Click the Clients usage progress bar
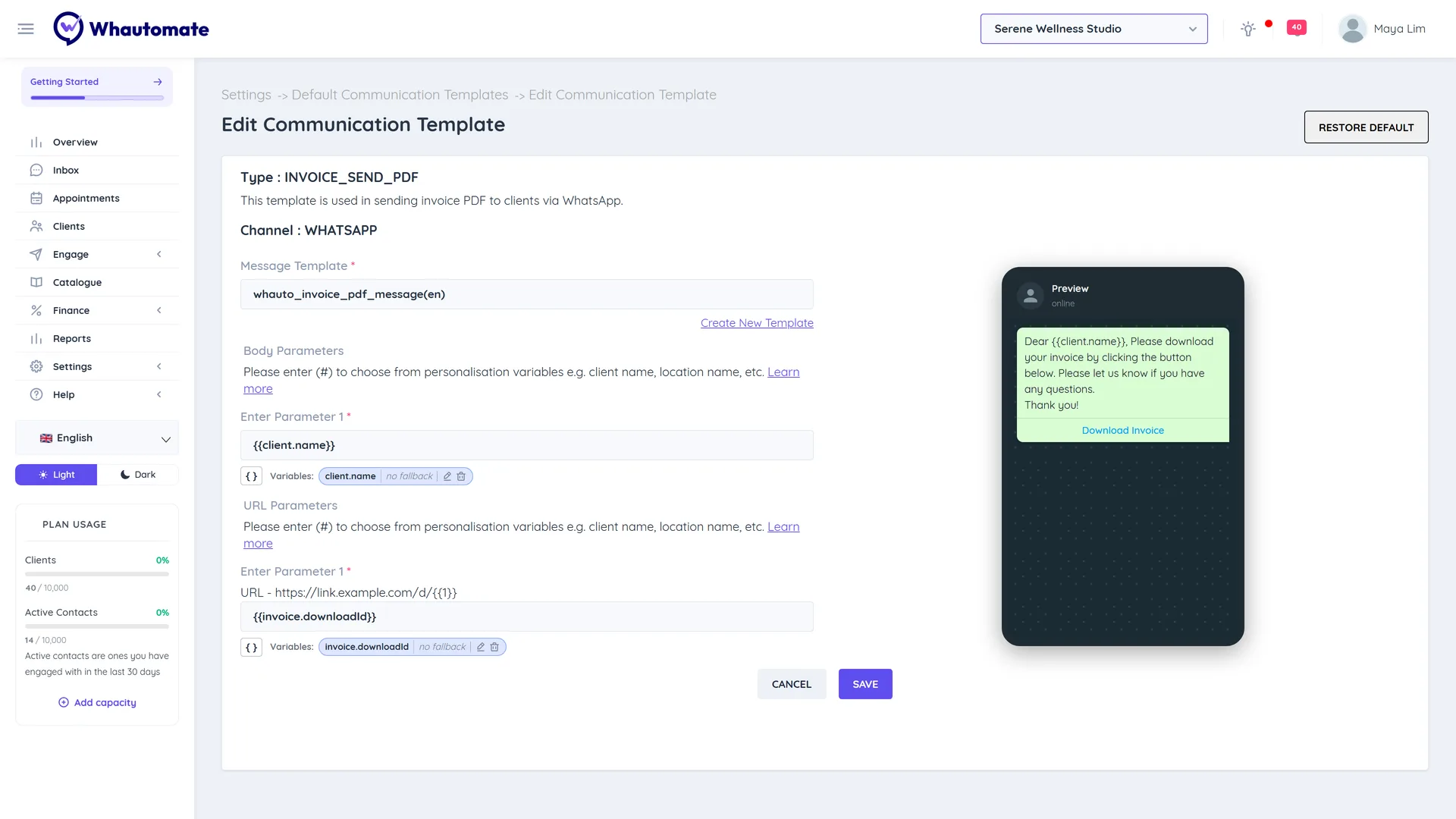 click(97, 574)
